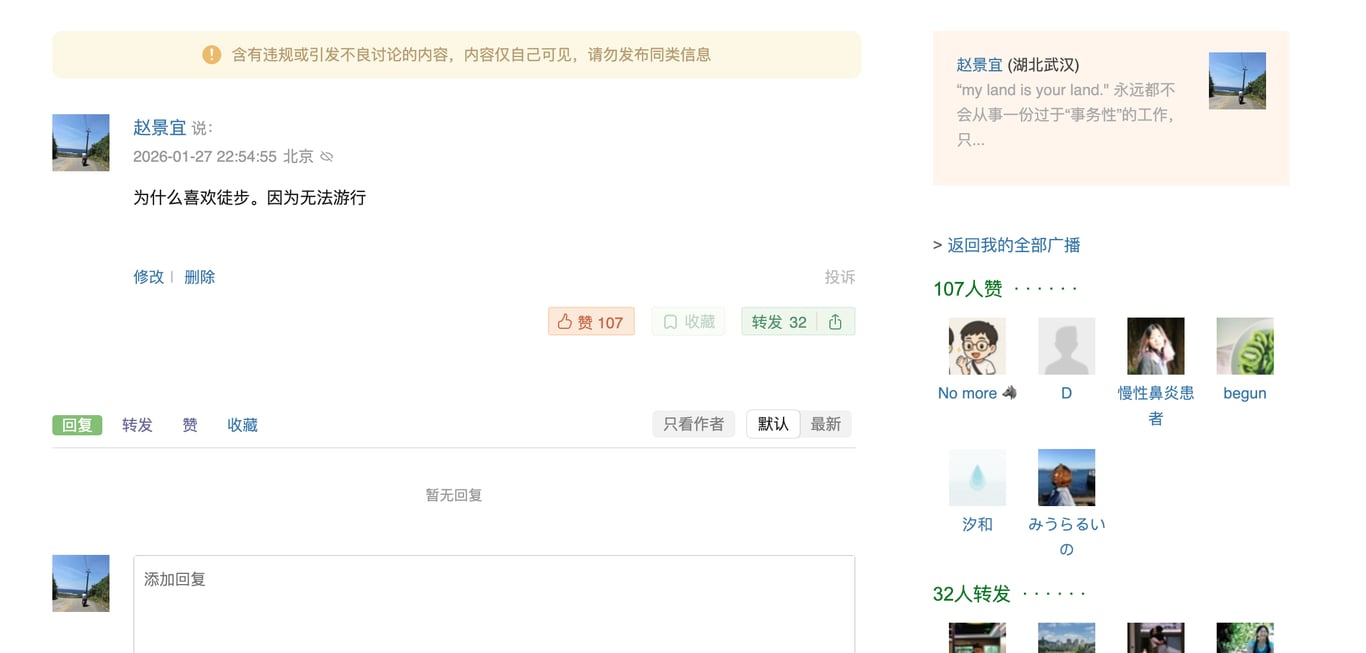The width and height of the screenshot is (1366, 653).
Task: Open the gray default avatar of D
Action: click(1066, 346)
